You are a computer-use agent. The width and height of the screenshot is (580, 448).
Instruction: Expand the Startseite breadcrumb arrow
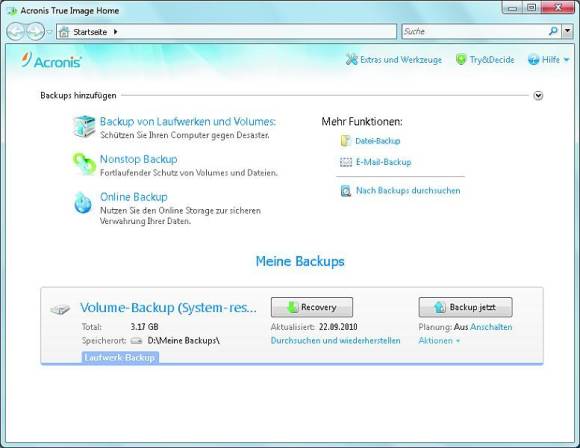point(115,32)
